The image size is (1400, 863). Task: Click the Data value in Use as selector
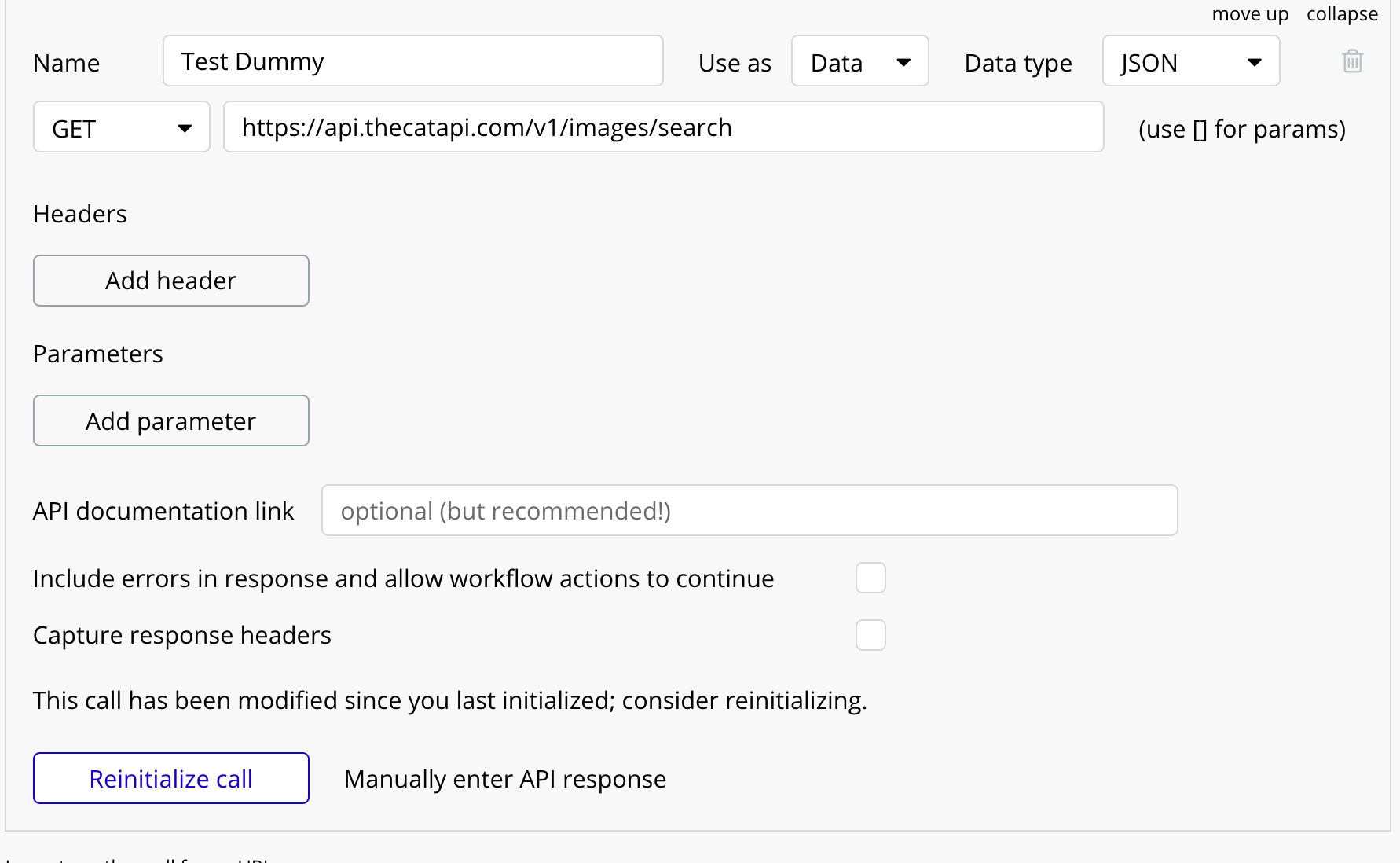tap(837, 61)
